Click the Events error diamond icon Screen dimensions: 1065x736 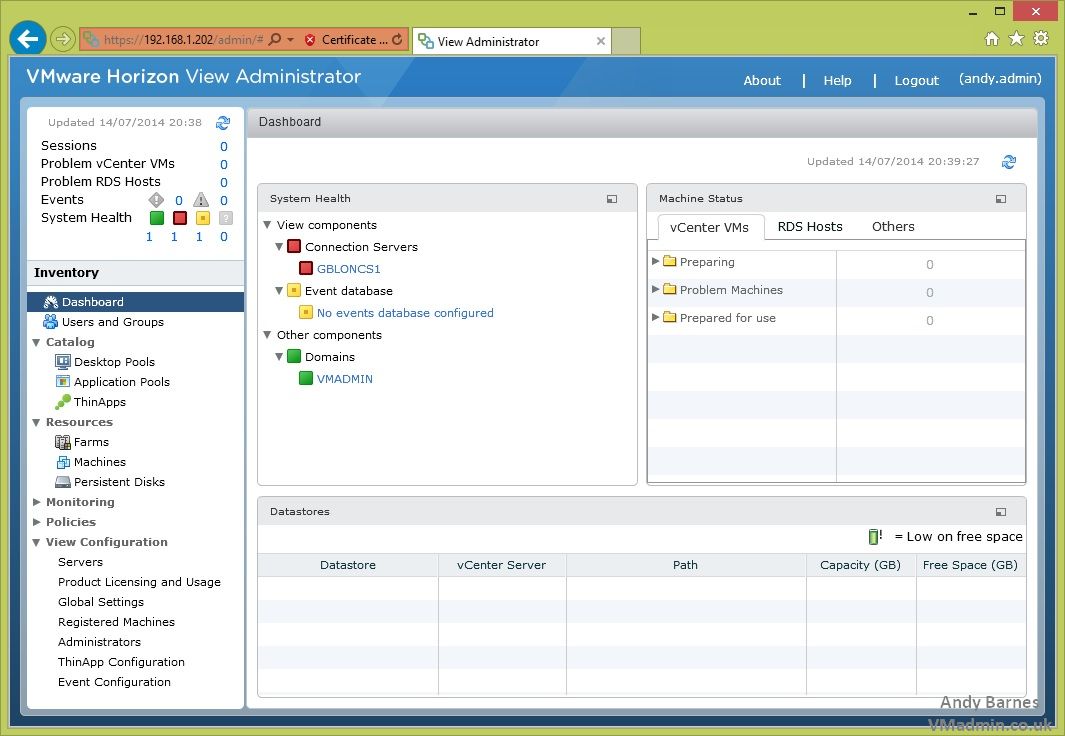tap(156, 200)
